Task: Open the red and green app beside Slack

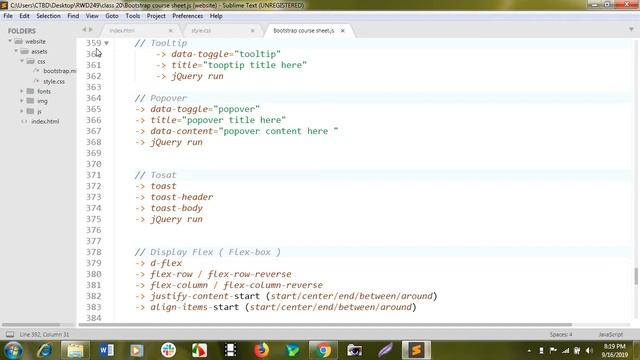Action: pos(199,350)
